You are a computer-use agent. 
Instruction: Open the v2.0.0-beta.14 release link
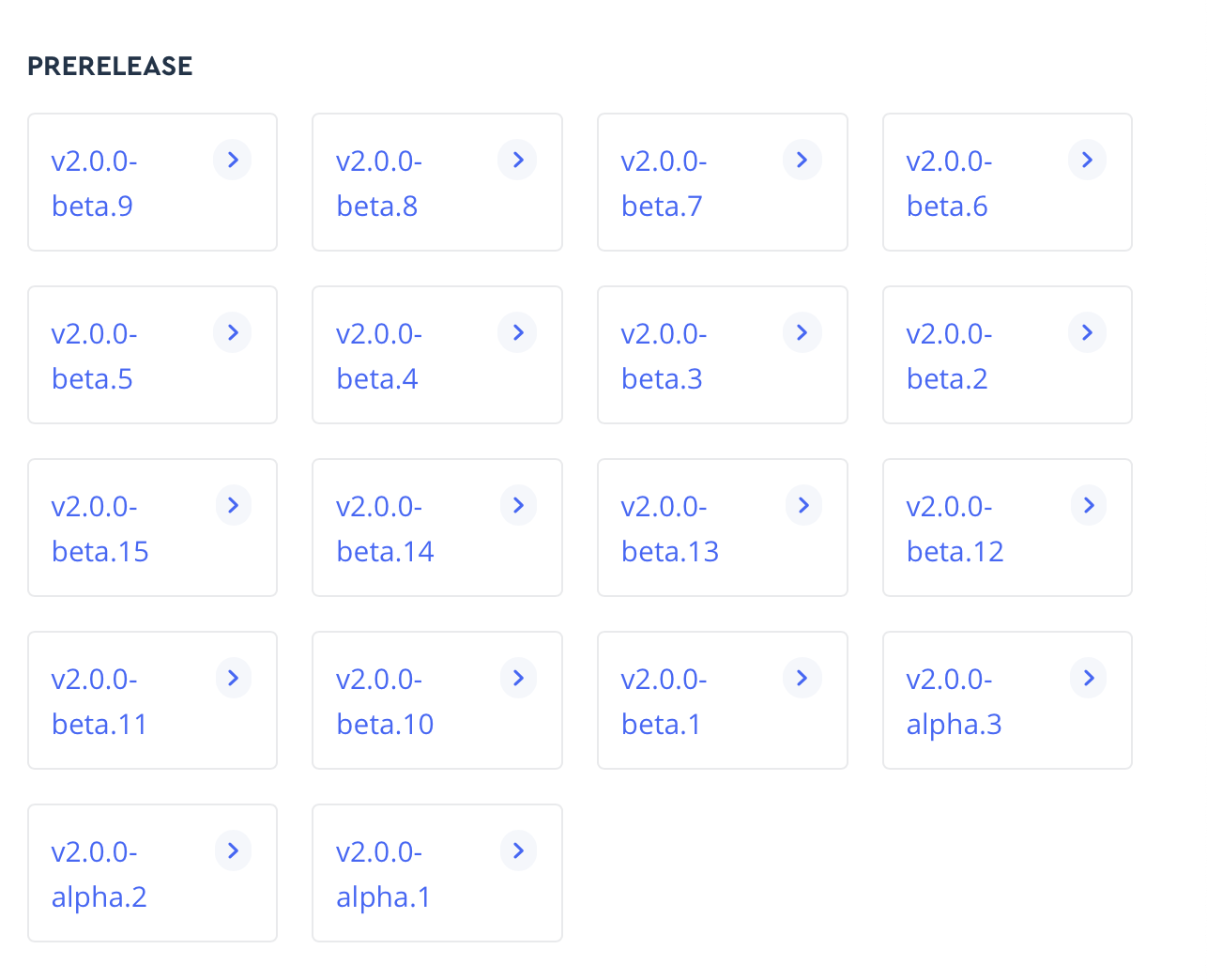point(385,528)
